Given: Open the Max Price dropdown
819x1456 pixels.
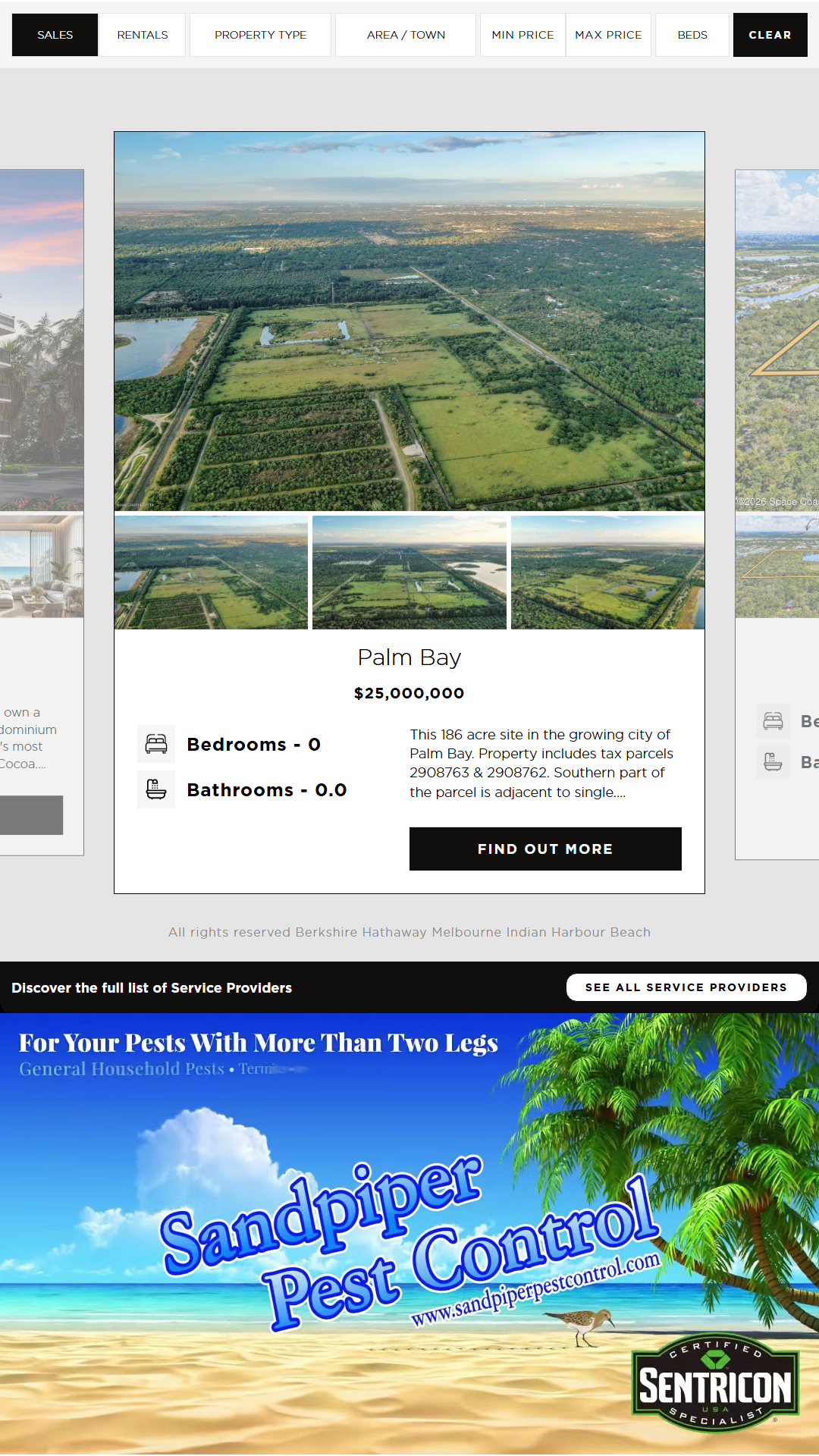Looking at the screenshot, I should 608,35.
